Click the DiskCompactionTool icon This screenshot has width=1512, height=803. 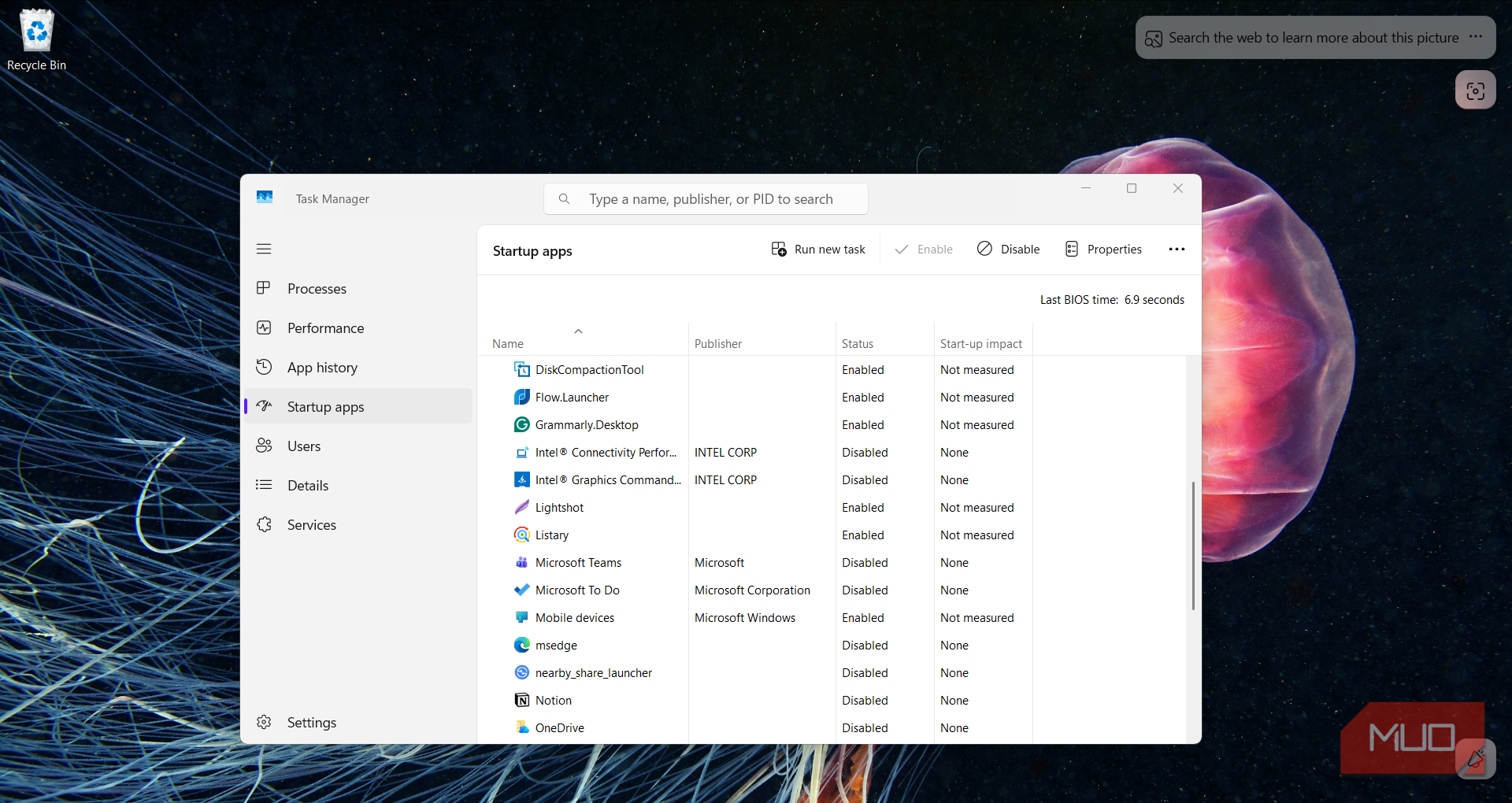pyautogui.click(x=521, y=370)
